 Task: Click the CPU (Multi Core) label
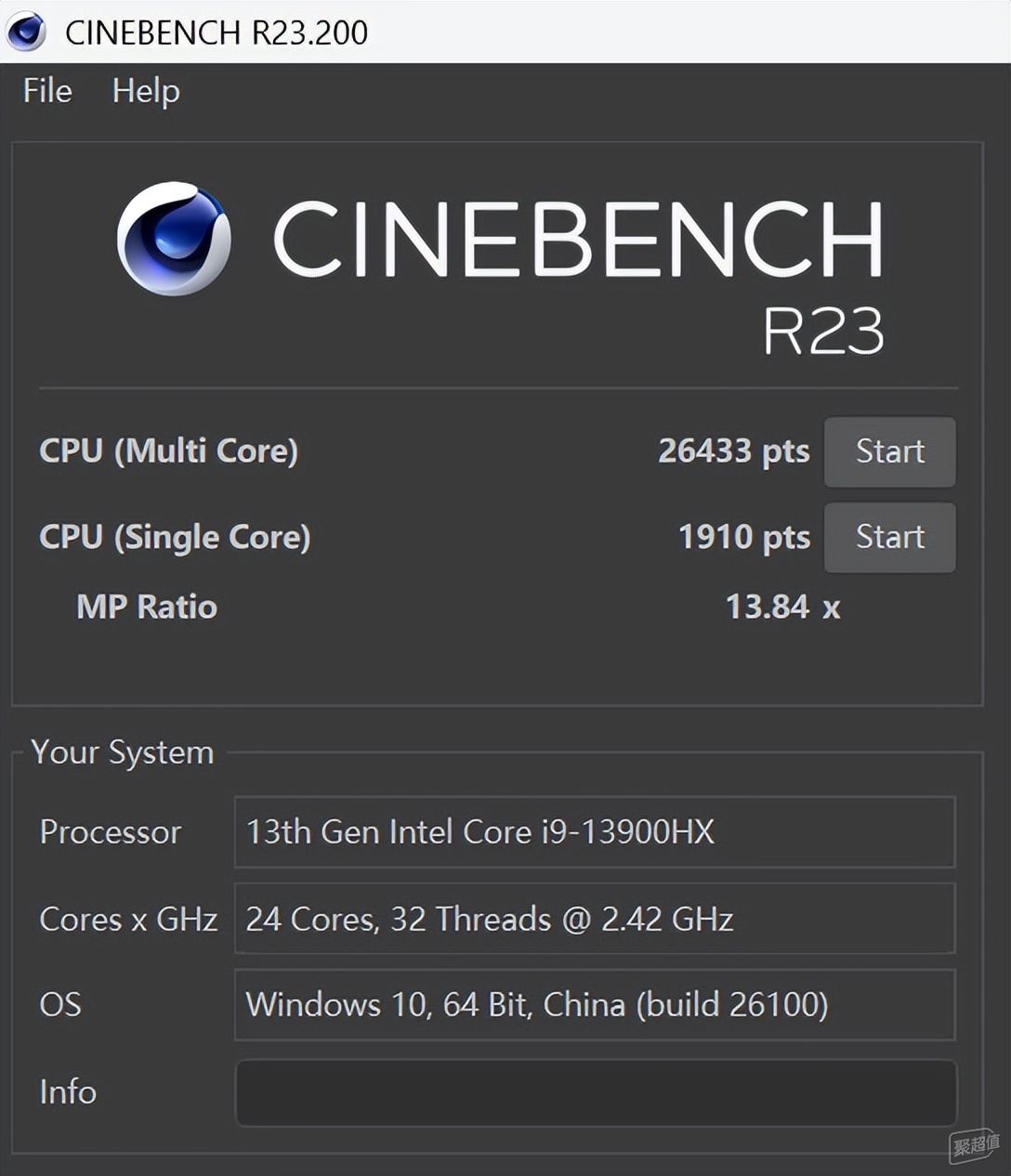168,451
